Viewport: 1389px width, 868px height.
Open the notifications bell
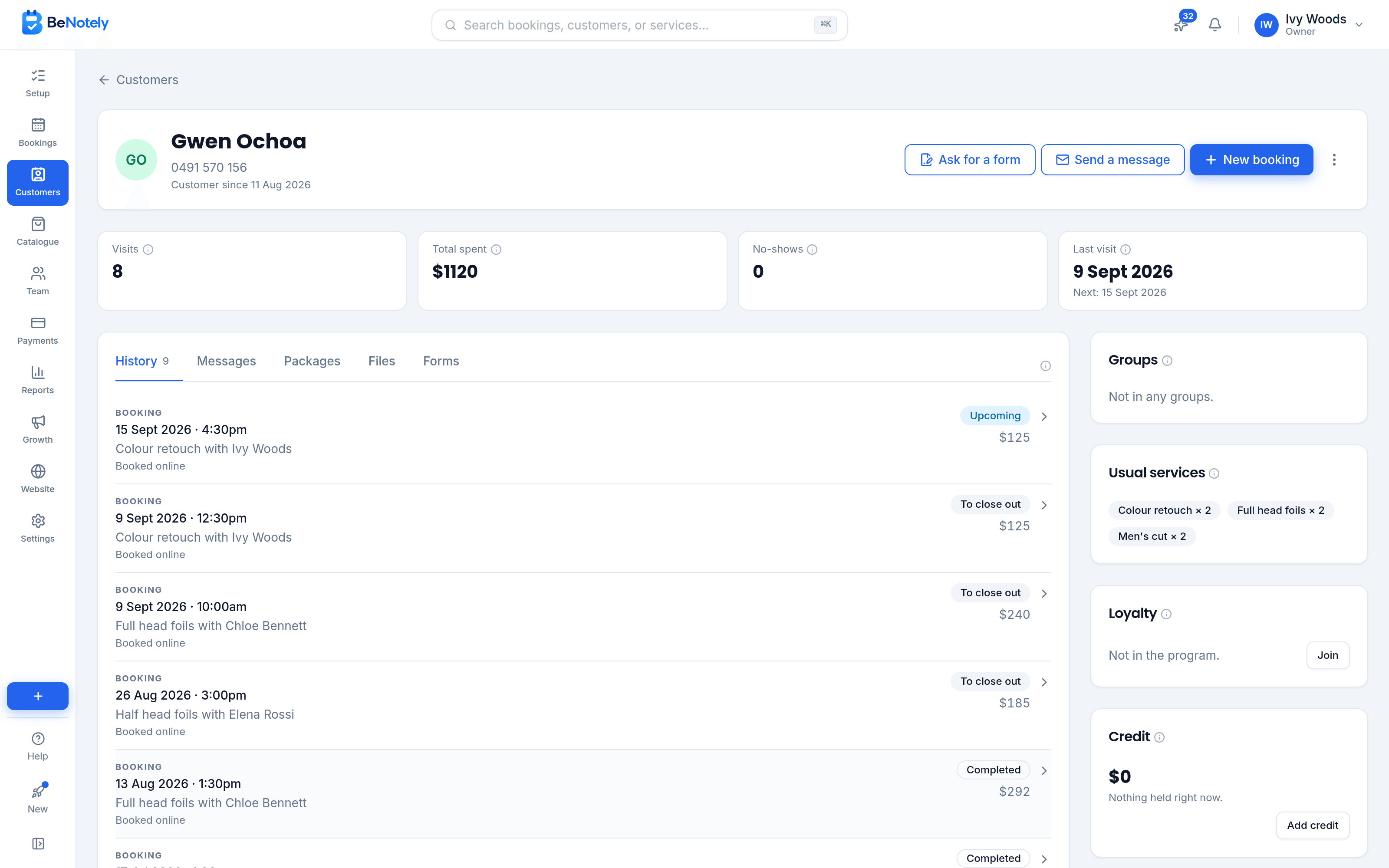click(1215, 25)
